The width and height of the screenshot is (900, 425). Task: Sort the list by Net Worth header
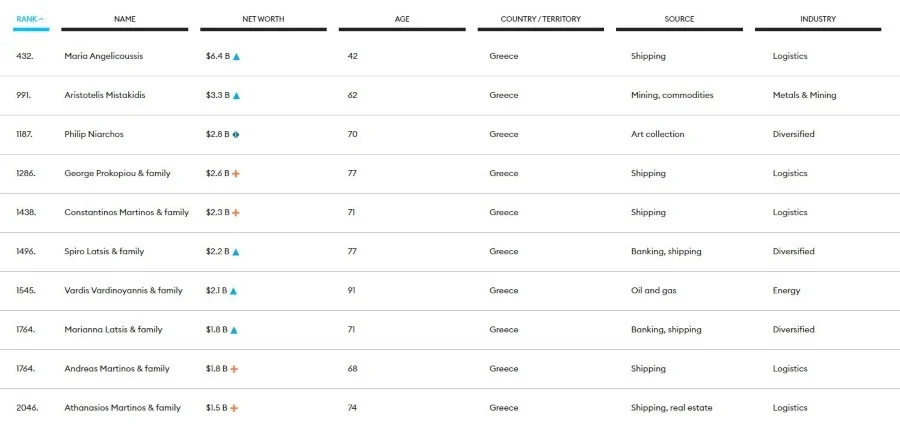[263, 19]
